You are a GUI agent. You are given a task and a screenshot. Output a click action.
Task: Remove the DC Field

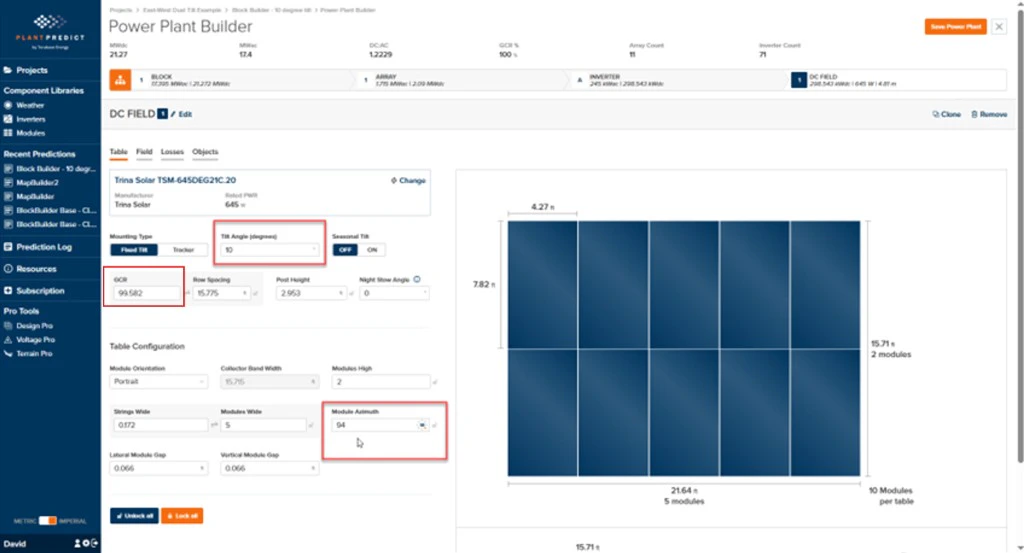989,114
